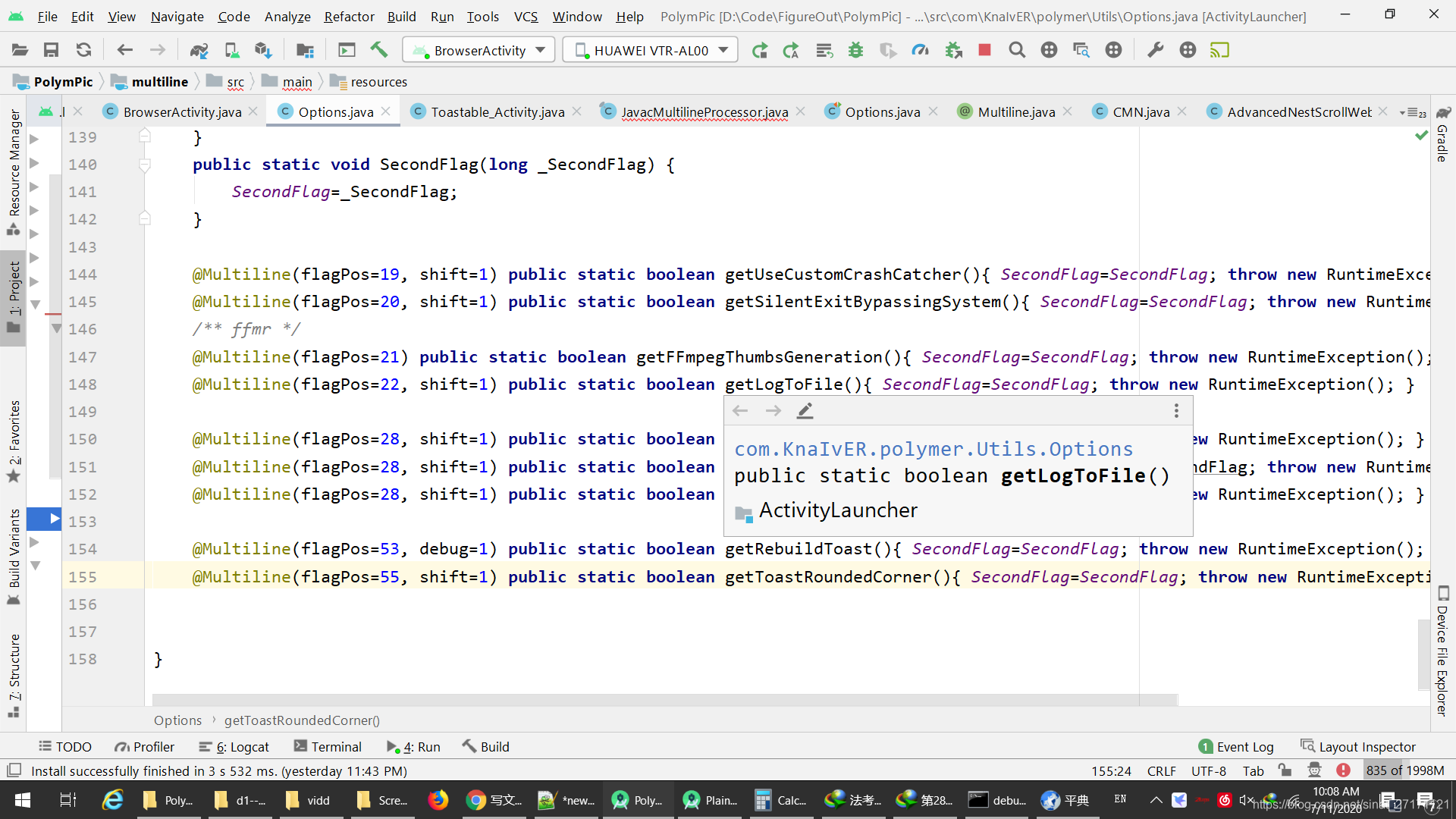Image resolution: width=1456 pixels, height=819 pixels.
Task: Open the Terminal tool window
Action: coord(328,747)
